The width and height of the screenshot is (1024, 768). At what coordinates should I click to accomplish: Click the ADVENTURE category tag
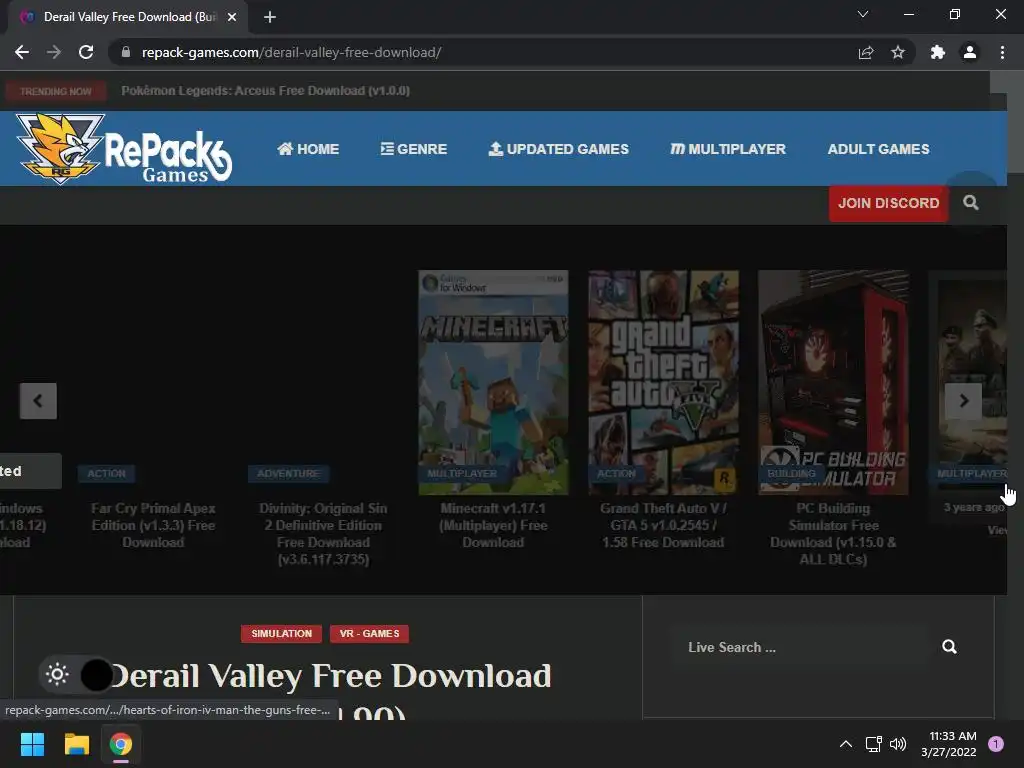tap(288, 473)
